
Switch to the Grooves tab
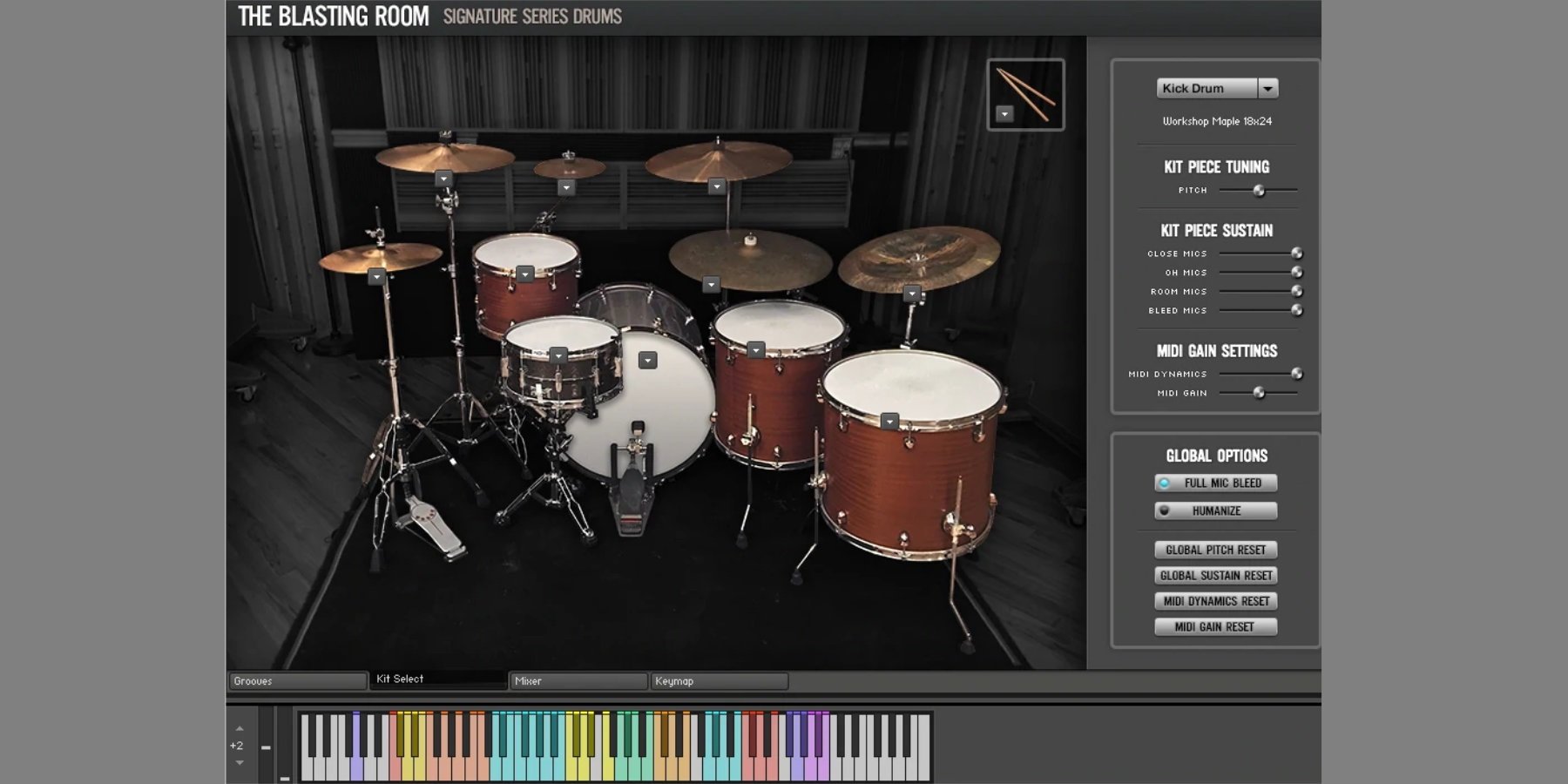click(x=297, y=681)
